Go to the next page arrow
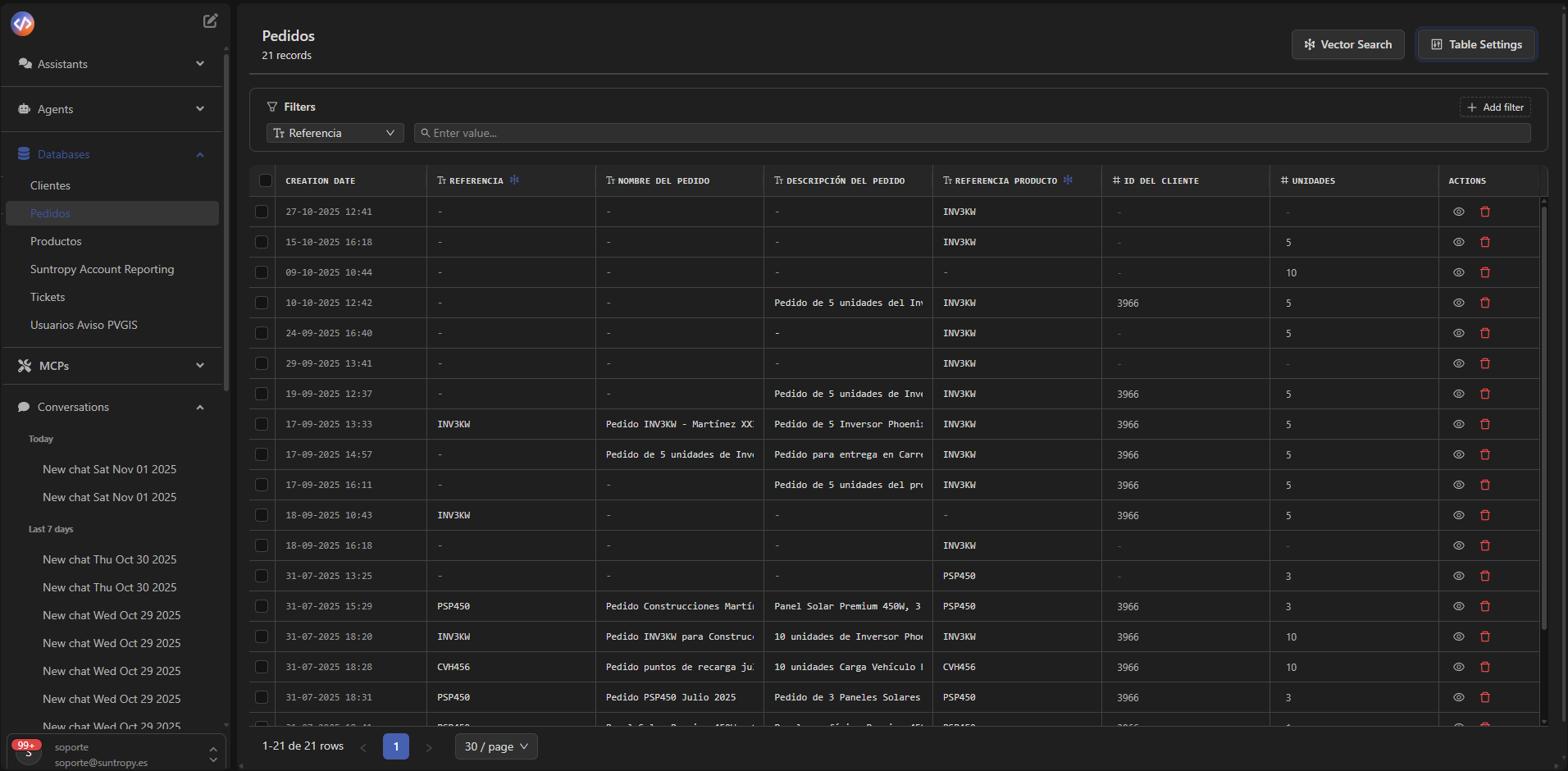Screen dimensions: 1568x771 coord(428,747)
